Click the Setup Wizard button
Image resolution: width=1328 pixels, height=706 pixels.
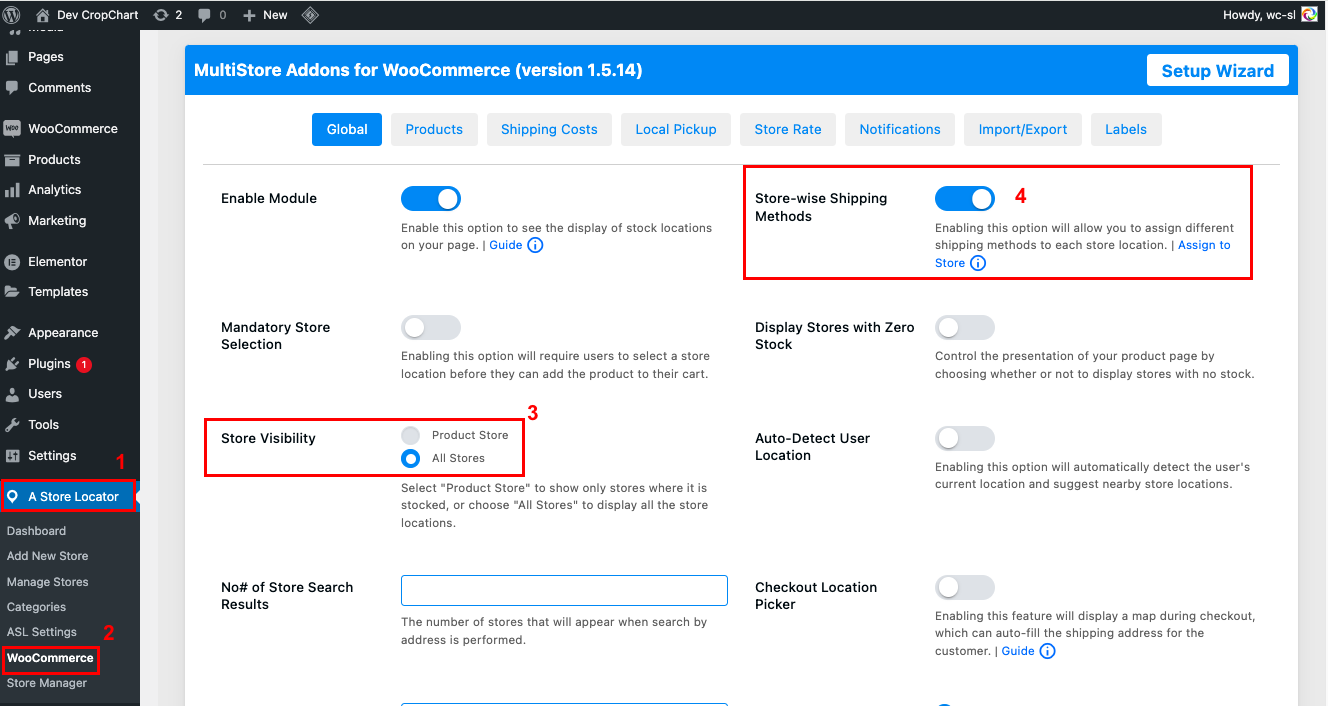point(1217,71)
